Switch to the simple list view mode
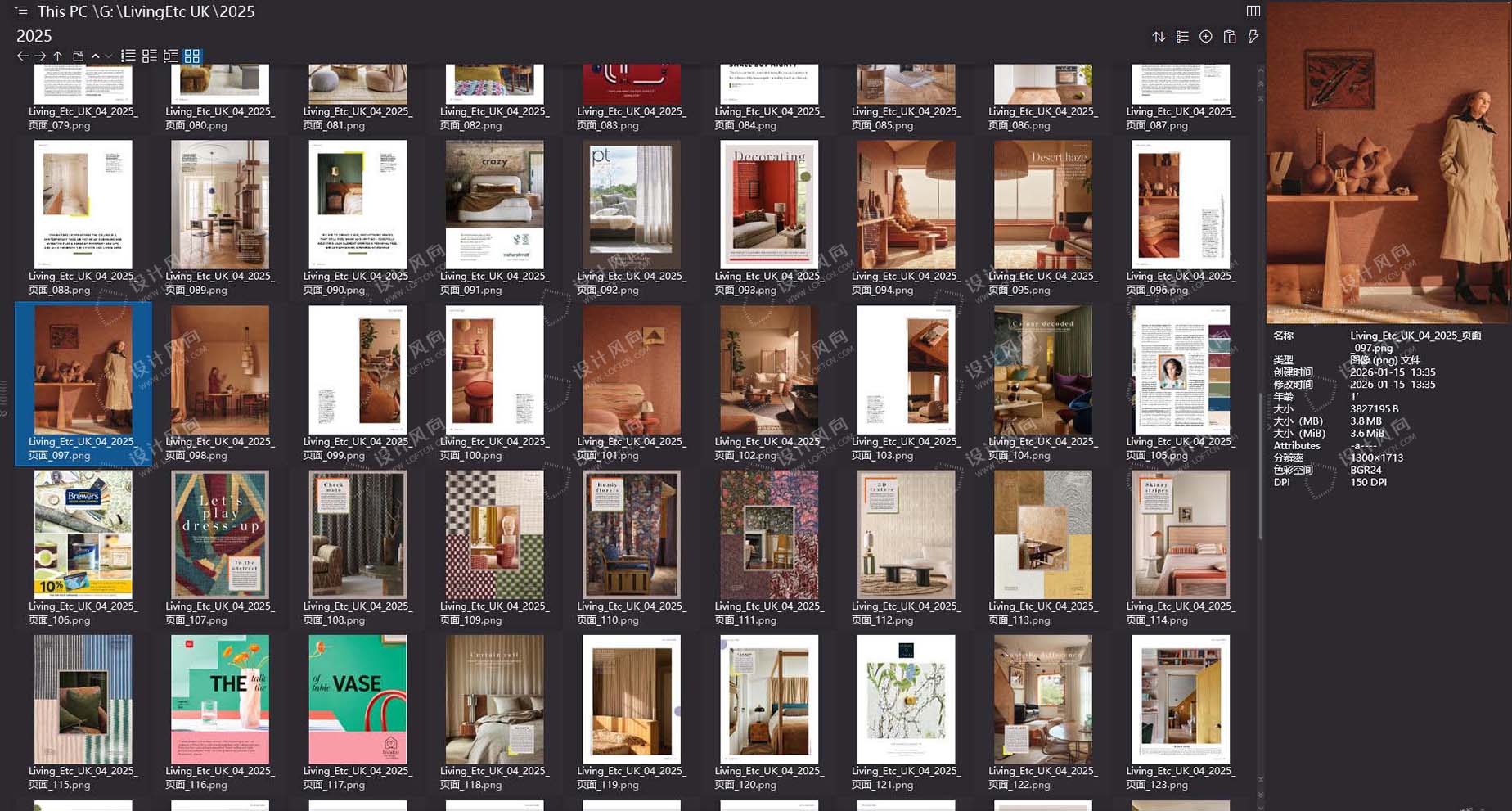The width and height of the screenshot is (1512, 811). pyautogui.click(x=128, y=56)
